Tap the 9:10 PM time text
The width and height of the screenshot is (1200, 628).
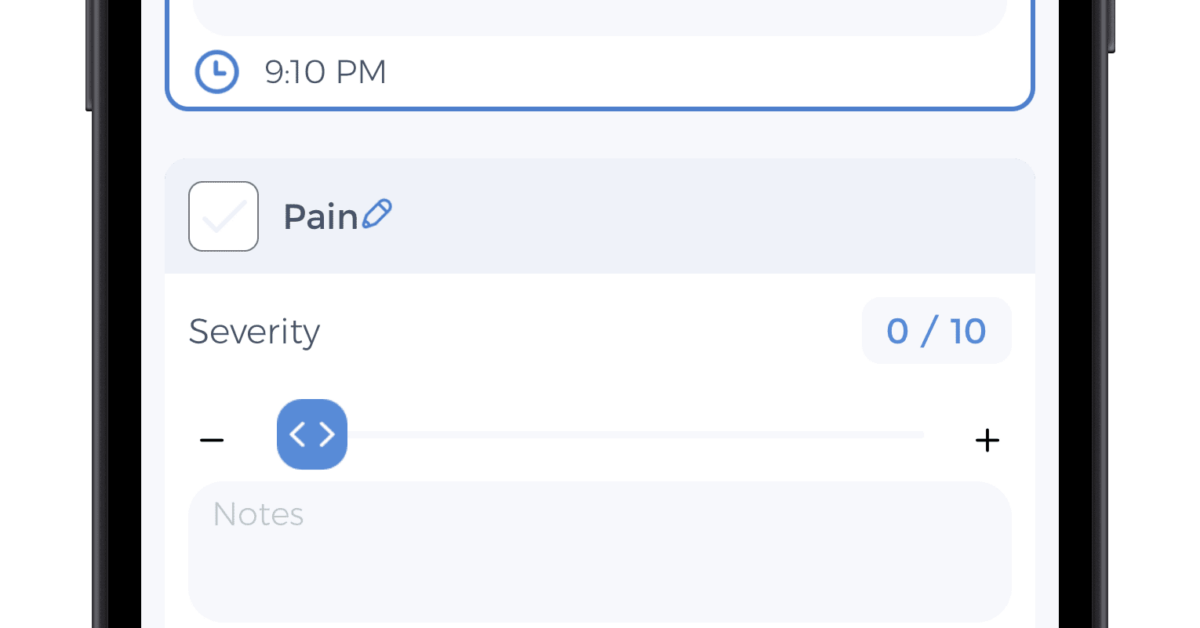(x=325, y=72)
